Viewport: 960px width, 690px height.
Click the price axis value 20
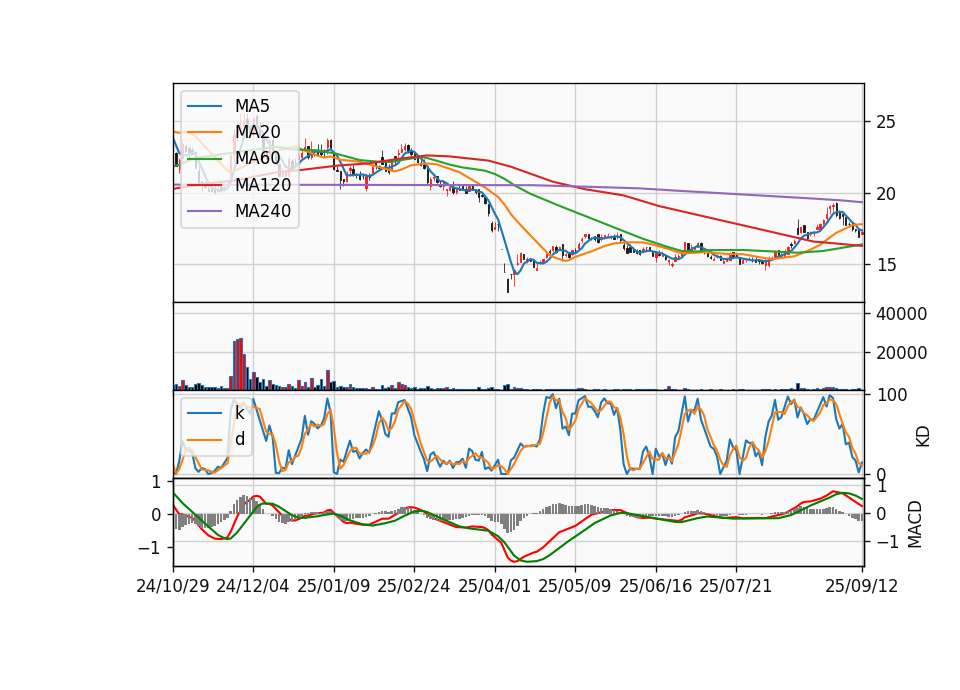[886, 194]
